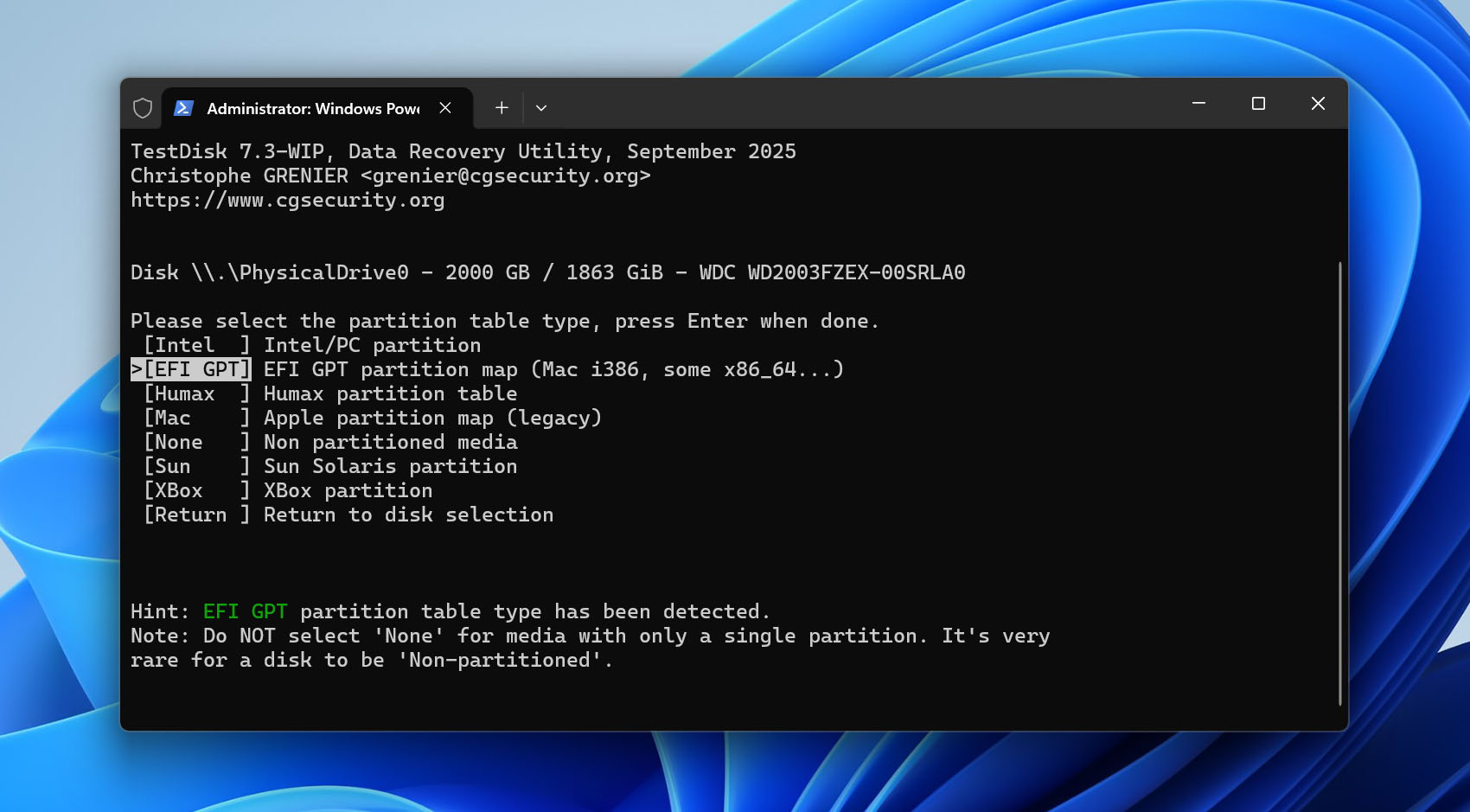Click the 'Note: Do NOT select None' line

591,636
